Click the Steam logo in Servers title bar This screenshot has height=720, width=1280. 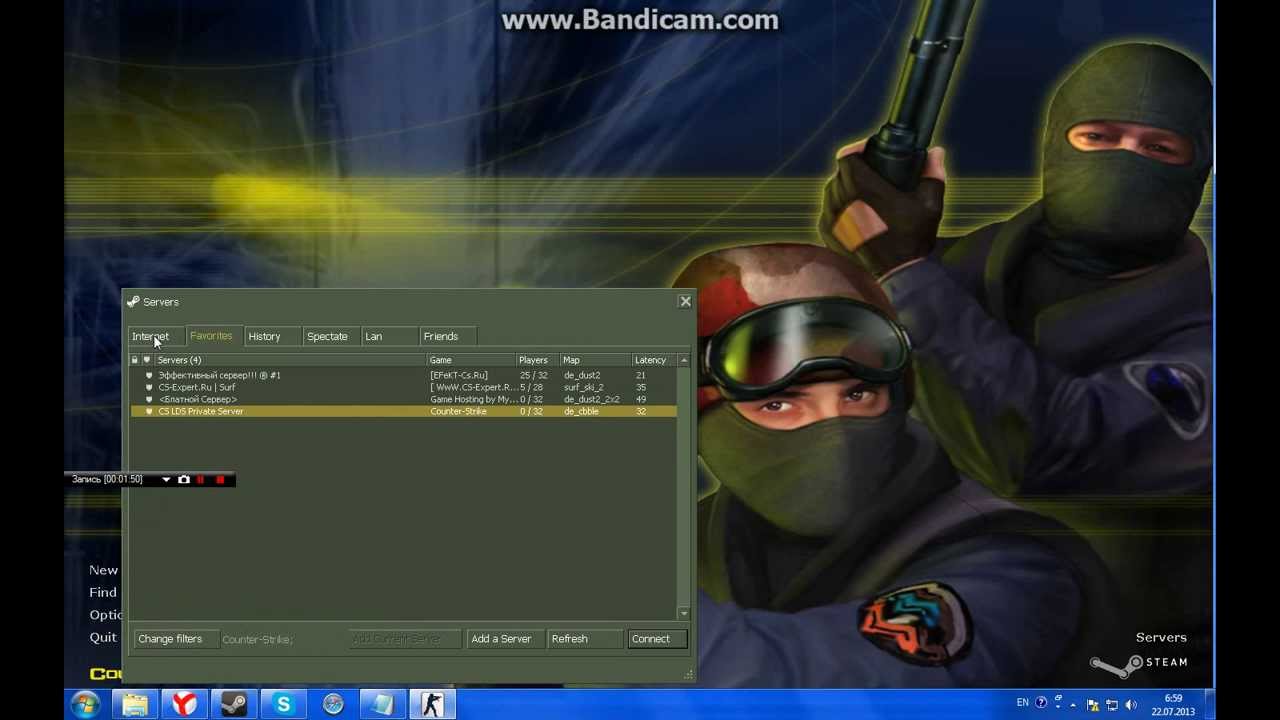coord(133,301)
